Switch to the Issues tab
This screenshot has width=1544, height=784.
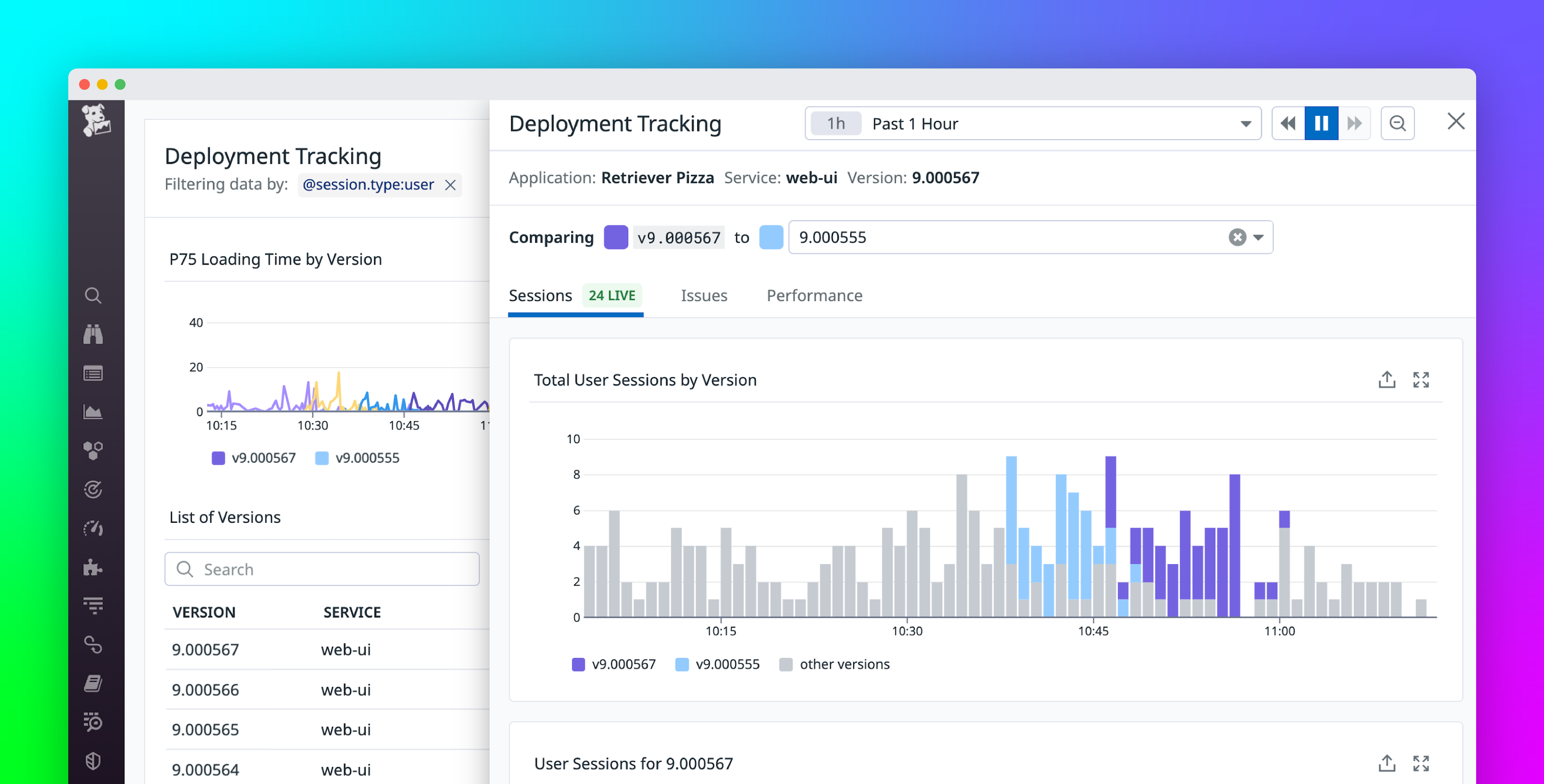(704, 295)
